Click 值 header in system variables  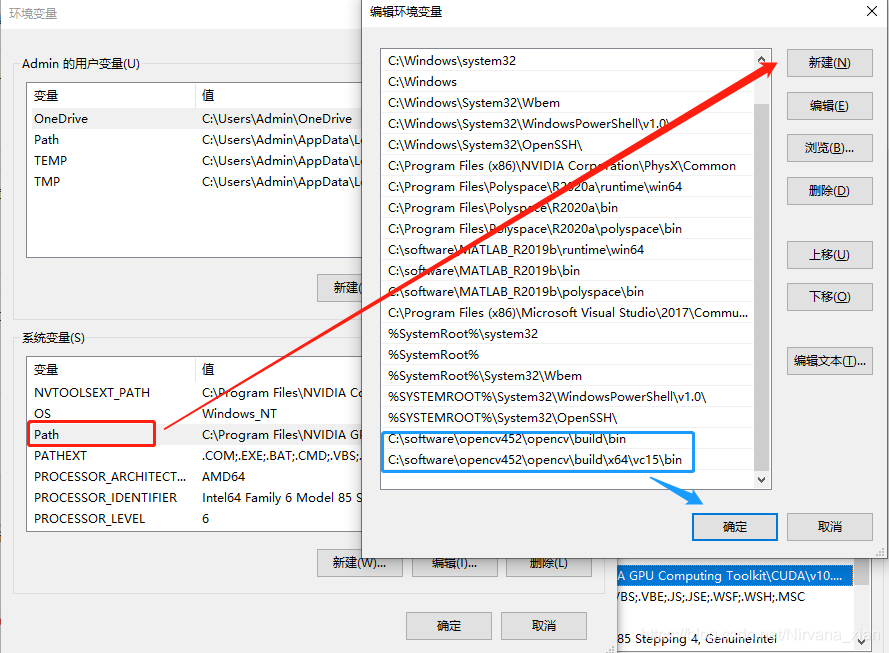tap(279, 369)
